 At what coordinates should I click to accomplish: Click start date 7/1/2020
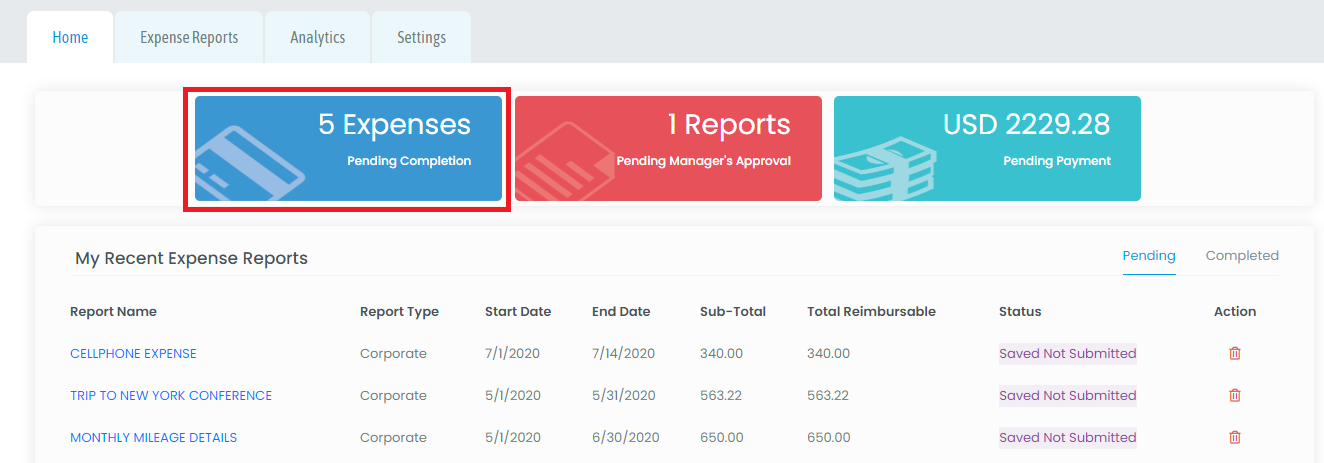tap(513, 353)
